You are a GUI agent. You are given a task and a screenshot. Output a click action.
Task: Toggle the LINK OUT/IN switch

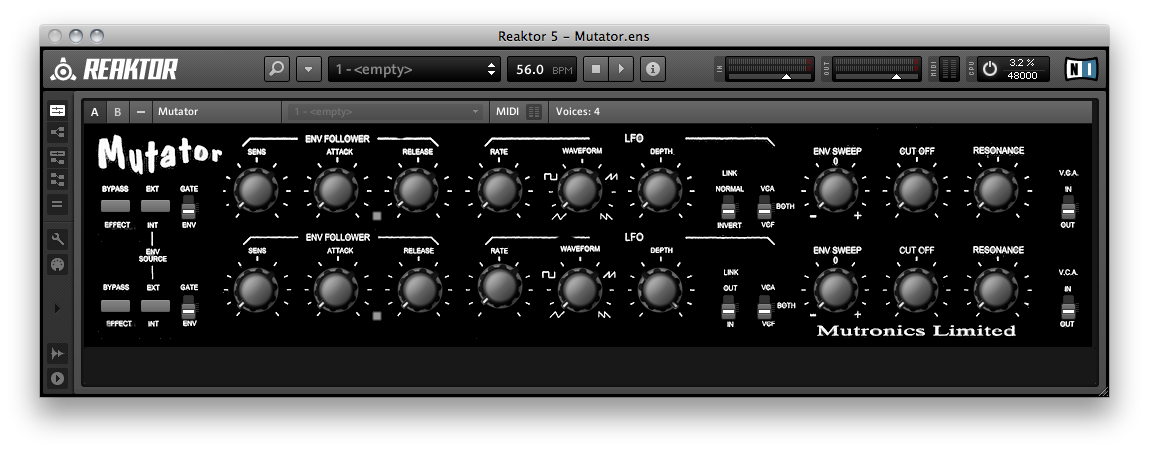click(x=728, y=306)
